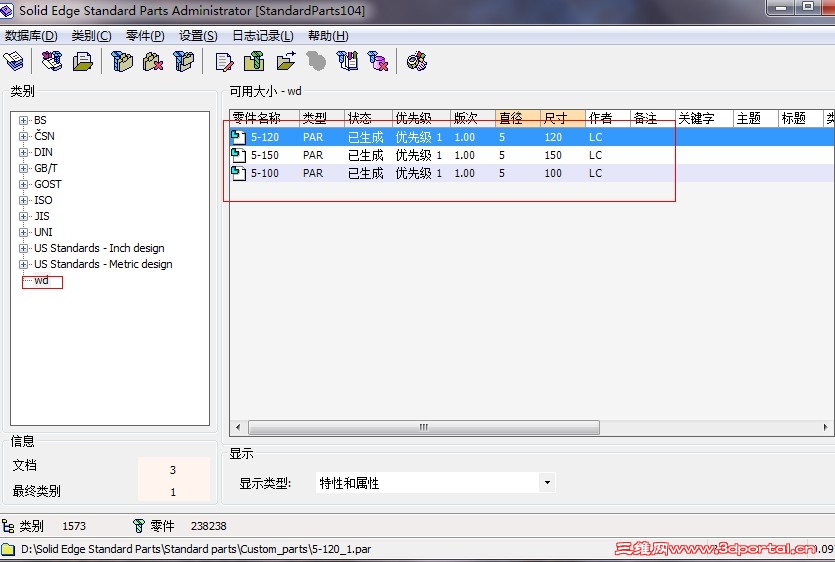Image resolution: width=835 pixels, height=562 pixels.
Task: Click the category tree icon in status bar
Action: pos(8,526)
